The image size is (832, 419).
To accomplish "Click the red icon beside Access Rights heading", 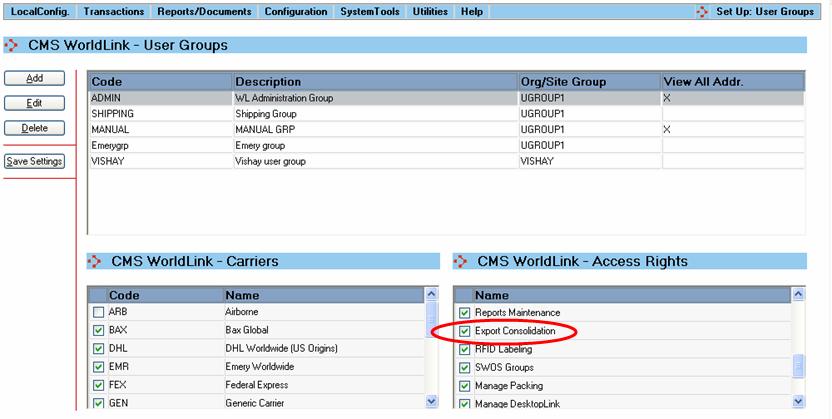I will 461,262.
